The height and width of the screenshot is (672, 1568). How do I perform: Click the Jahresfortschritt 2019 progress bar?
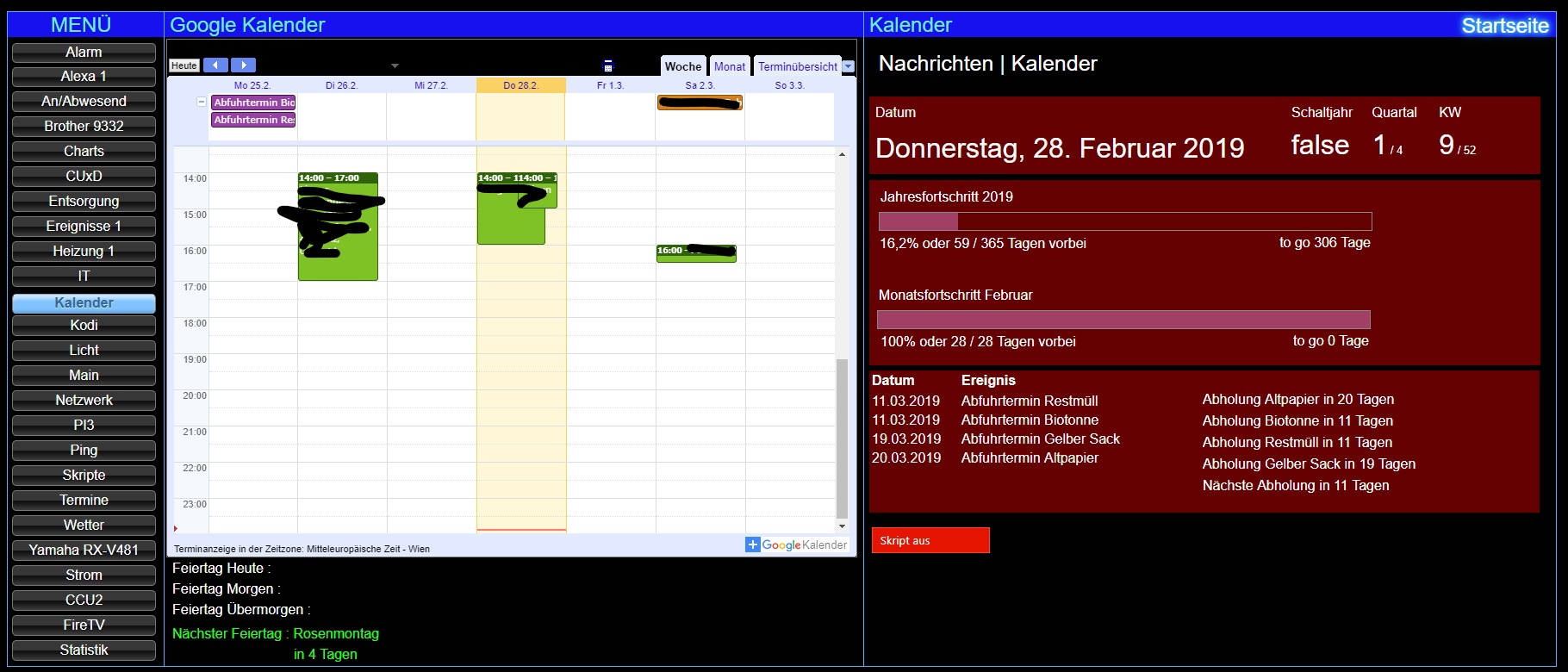point(1125,221)
